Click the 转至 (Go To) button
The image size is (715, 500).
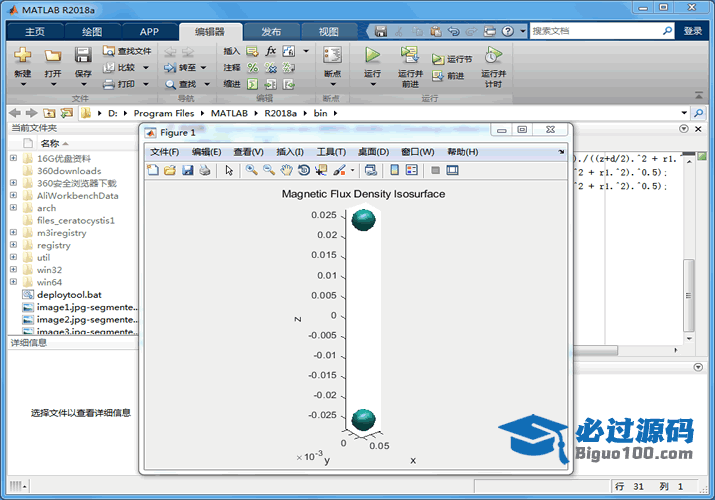(x=180, y=67)
